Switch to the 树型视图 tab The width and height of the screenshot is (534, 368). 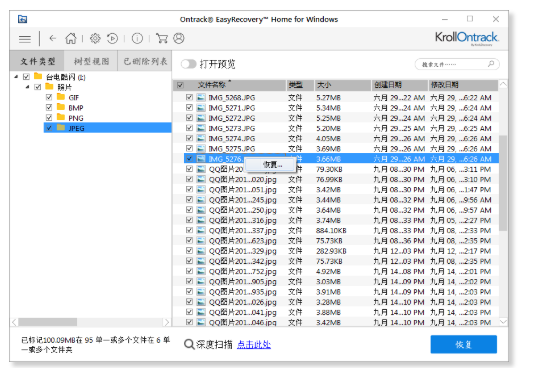pyautogui.click(x=91, y=61)
